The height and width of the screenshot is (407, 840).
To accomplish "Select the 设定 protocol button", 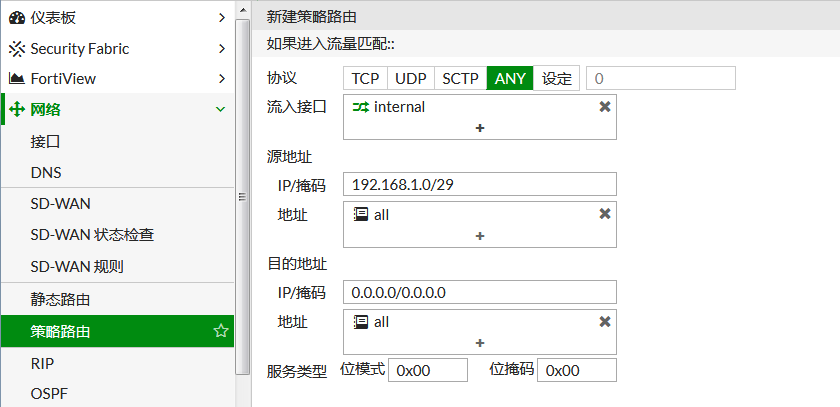I will (x=557, y=79).
